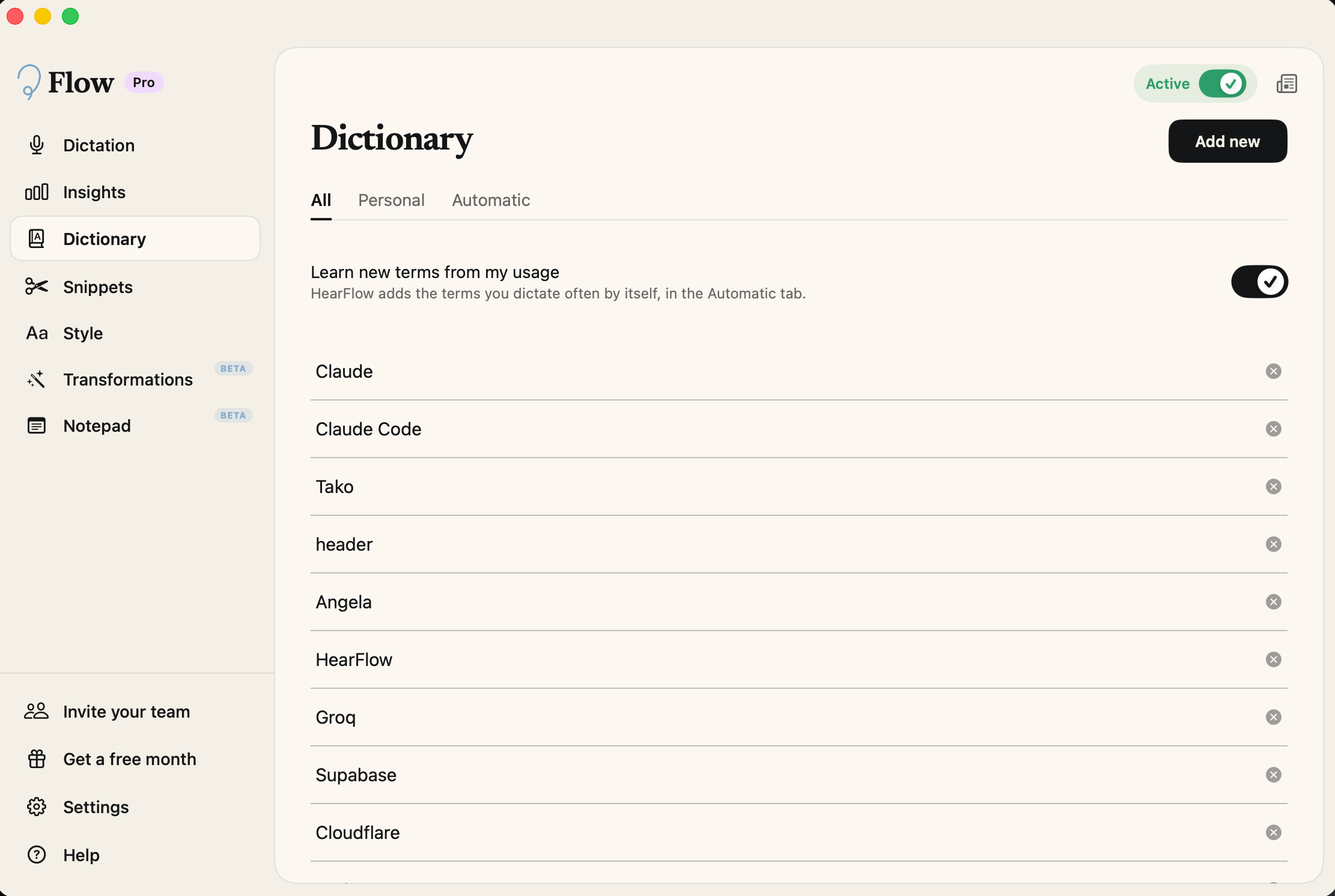Screen dimensions: 1335x896
Task: Click the Claude term text
Action: pyautogui.click(x=344, y=371)
